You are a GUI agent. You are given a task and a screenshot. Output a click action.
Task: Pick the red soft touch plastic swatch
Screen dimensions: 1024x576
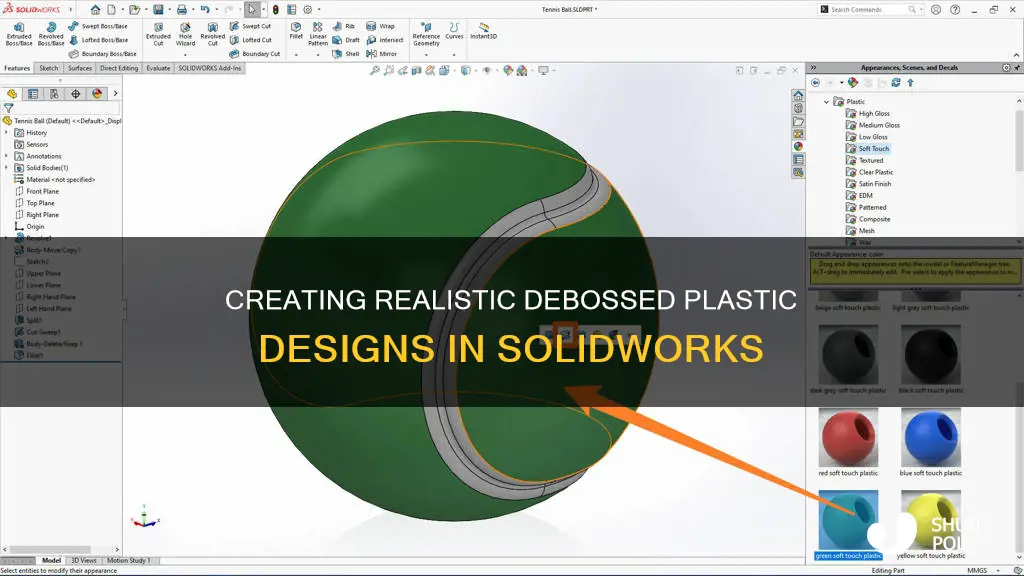click(x=848, y=438)
